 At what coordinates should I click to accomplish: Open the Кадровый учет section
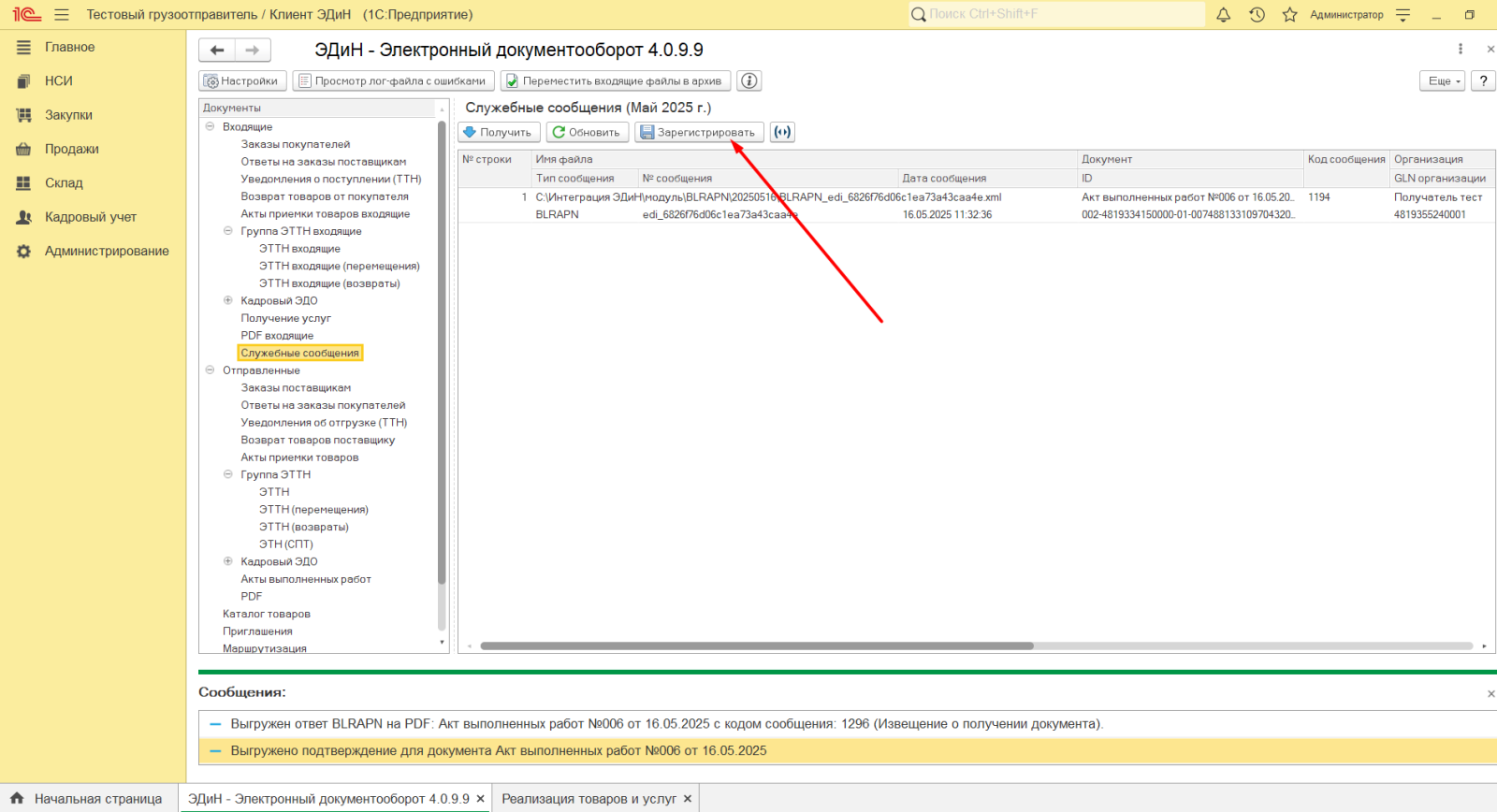click(x=91, y=217)
